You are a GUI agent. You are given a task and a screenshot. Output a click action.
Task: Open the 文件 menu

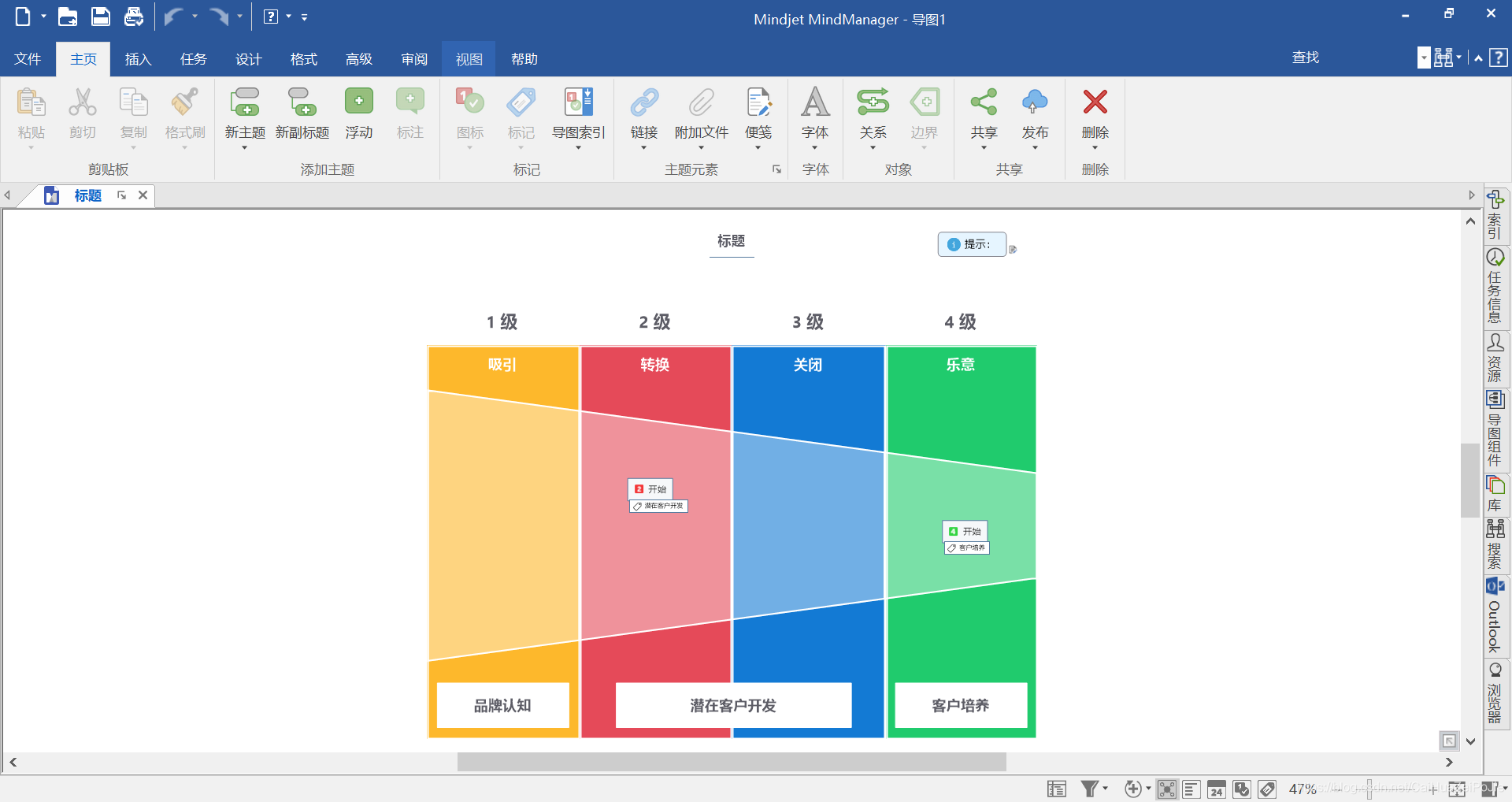click(28, 59)
